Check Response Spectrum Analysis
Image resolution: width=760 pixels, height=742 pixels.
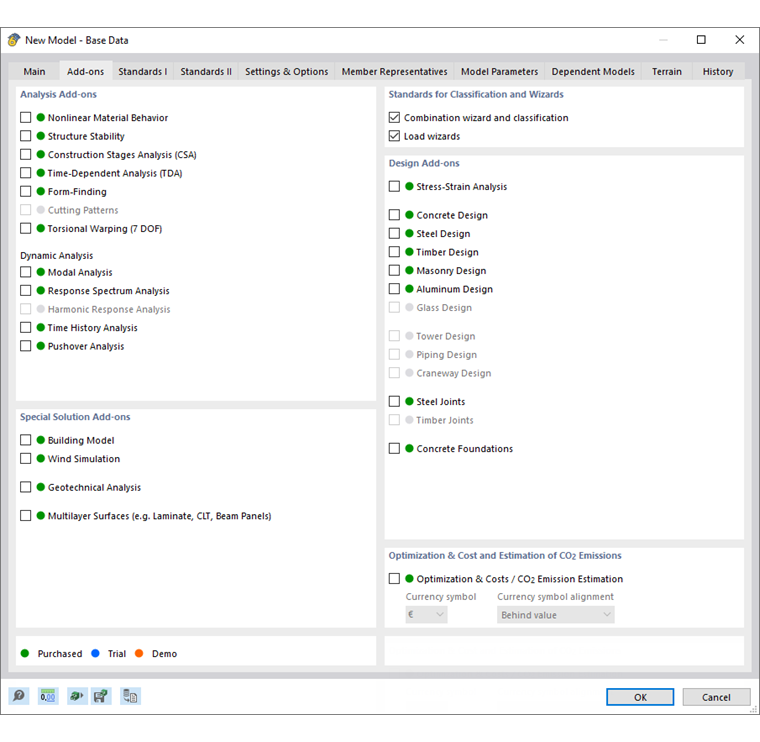pos(26,290)
